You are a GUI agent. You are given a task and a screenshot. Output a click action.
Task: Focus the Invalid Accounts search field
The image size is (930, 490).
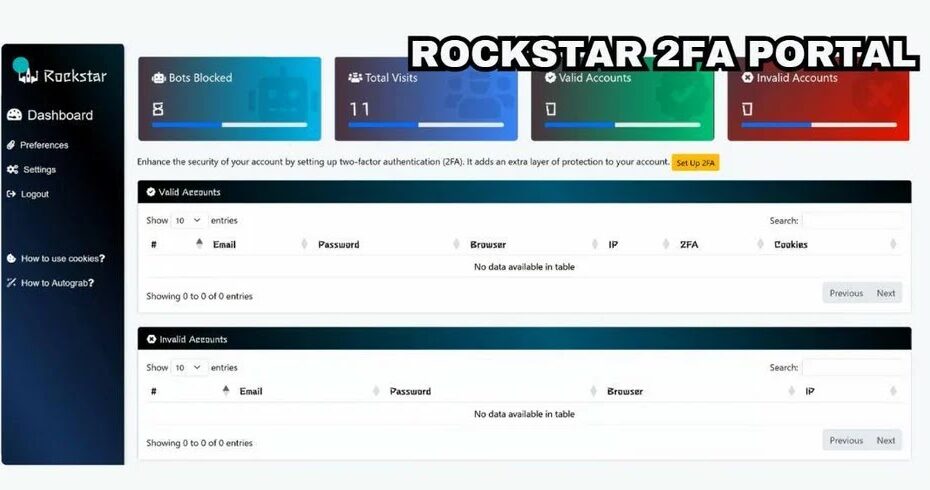click(852, 368)
